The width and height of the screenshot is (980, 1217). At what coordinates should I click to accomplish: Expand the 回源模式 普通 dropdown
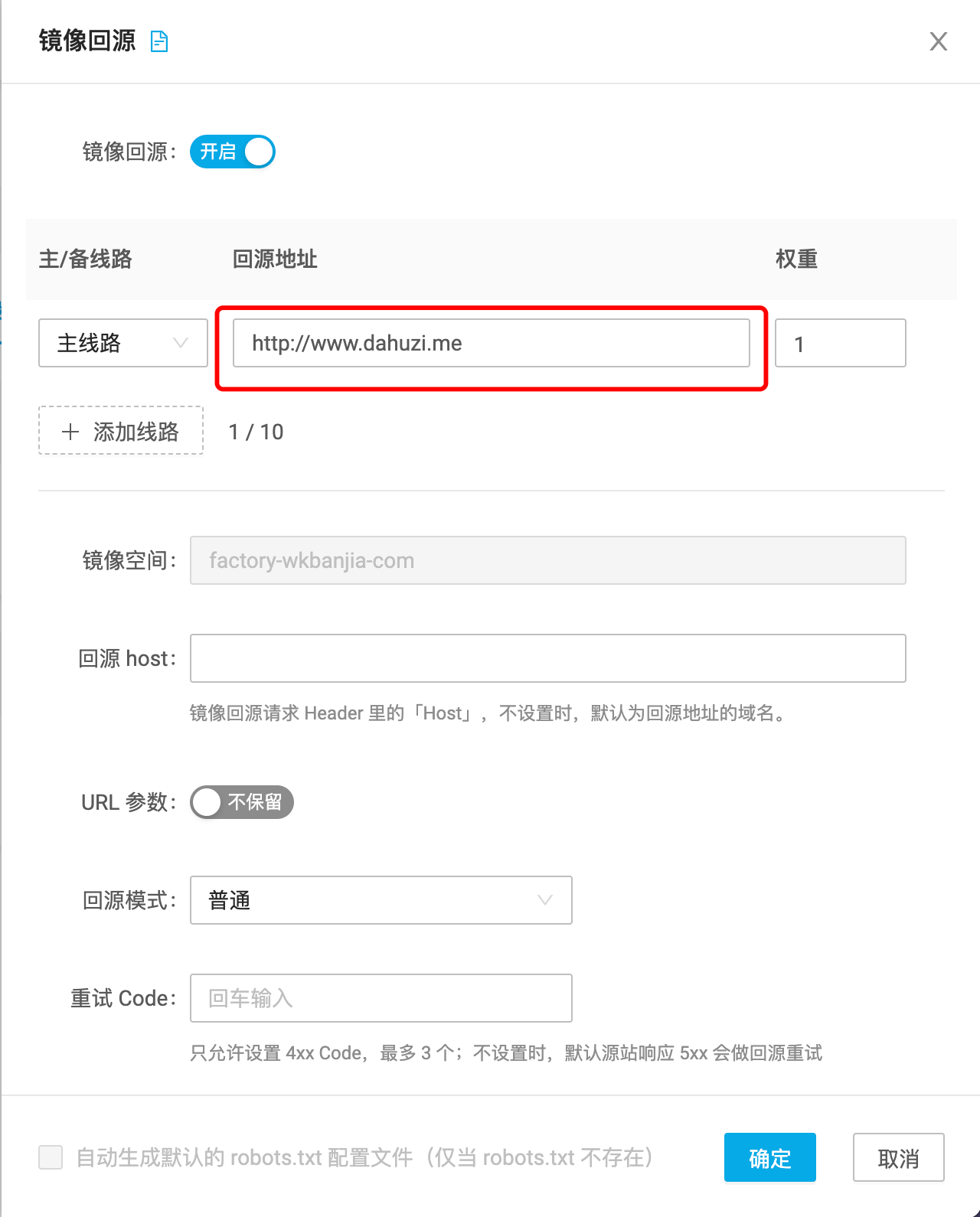tap(381, 900)
